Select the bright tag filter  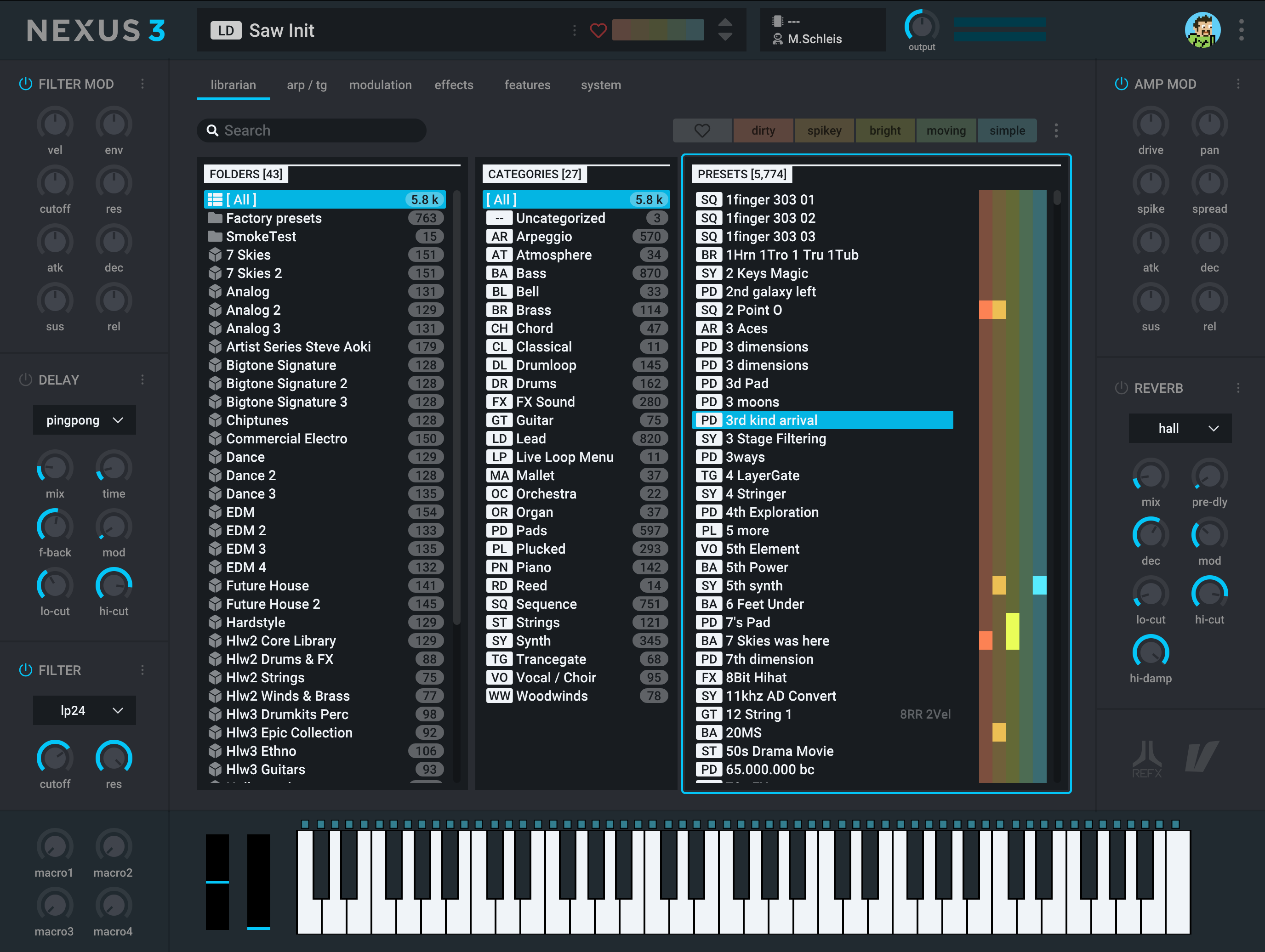pyautogui.click(x=885, y=130)
